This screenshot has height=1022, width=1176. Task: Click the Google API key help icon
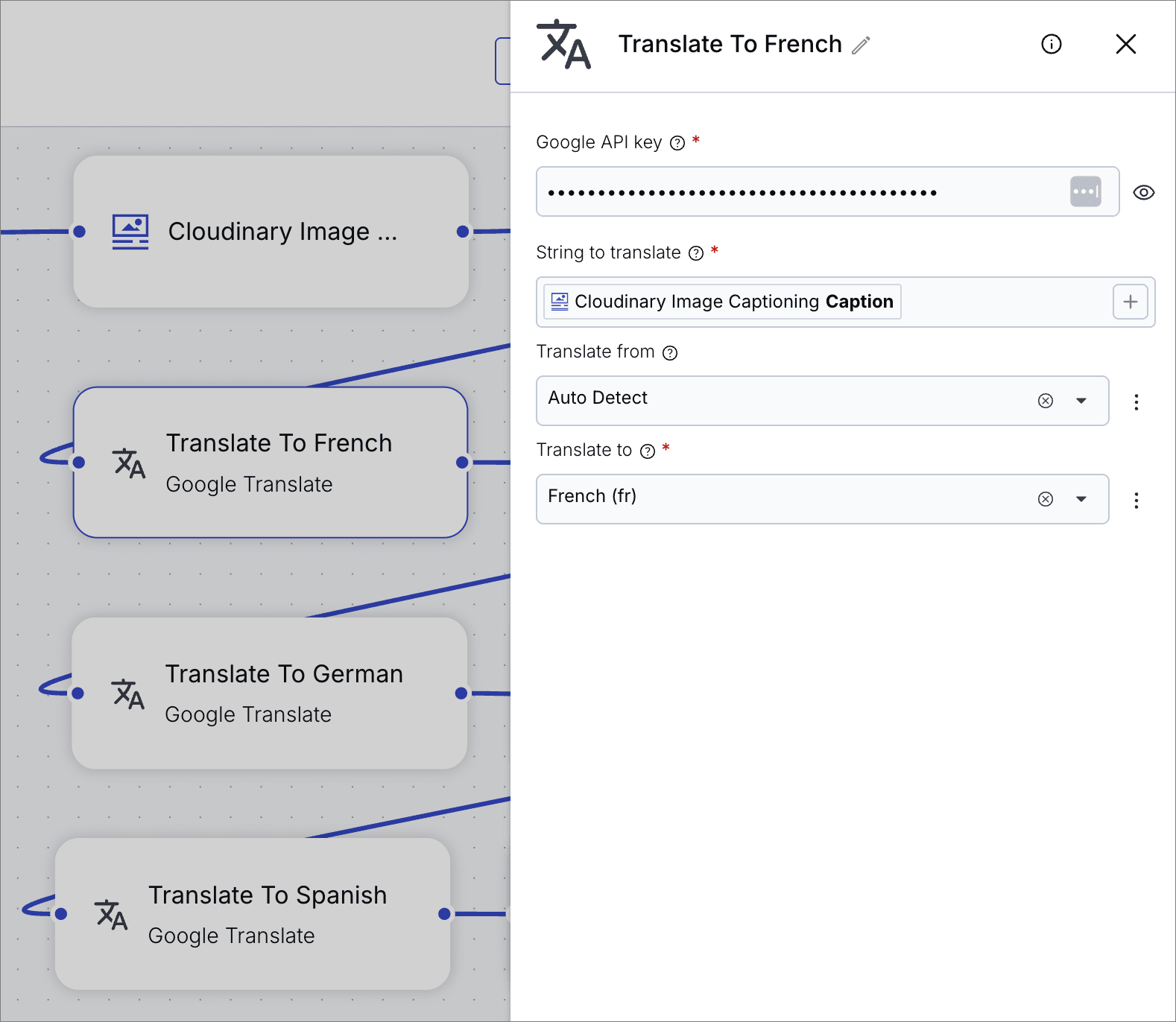[677, 143]
